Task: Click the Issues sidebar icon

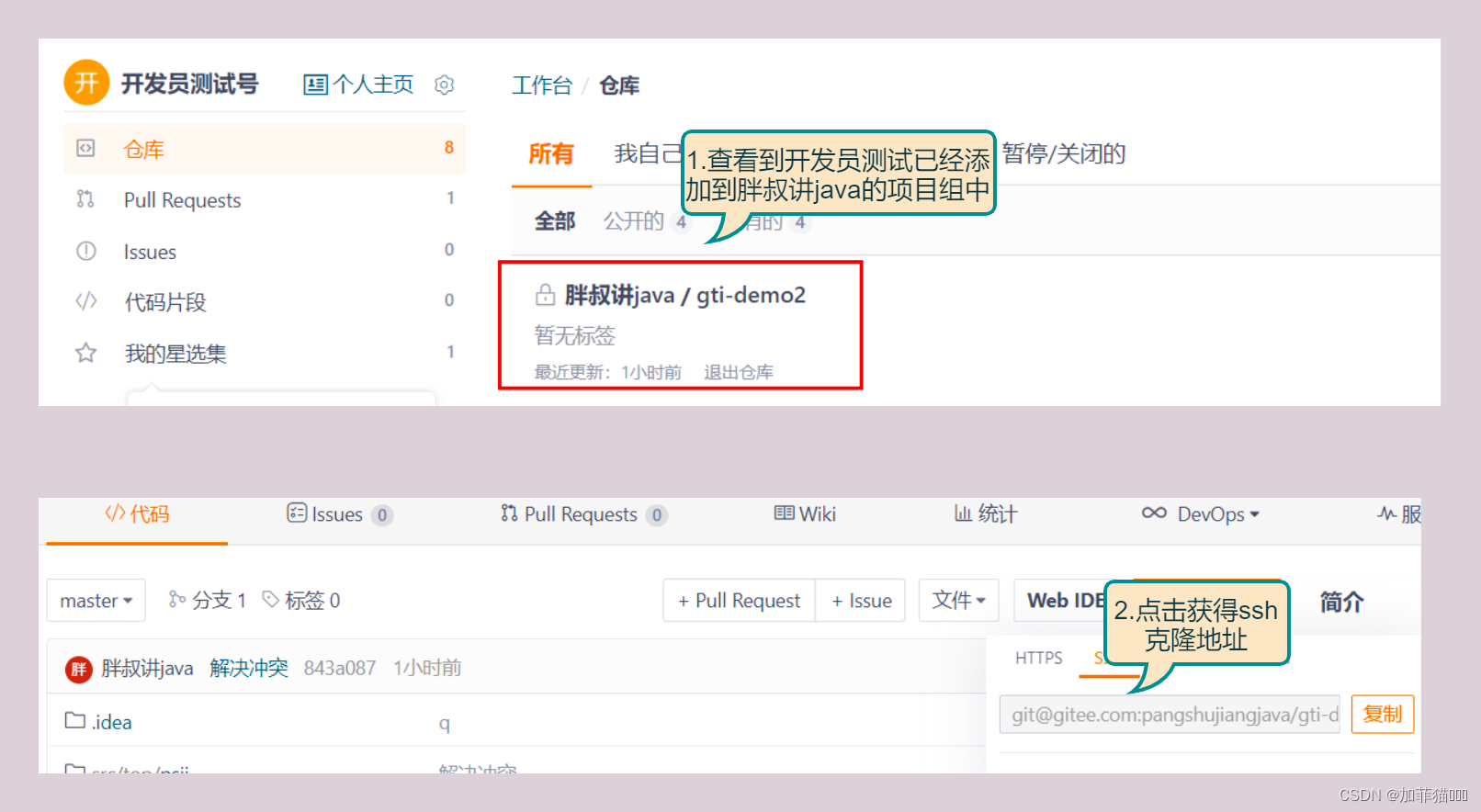Action: pos(85,251)
